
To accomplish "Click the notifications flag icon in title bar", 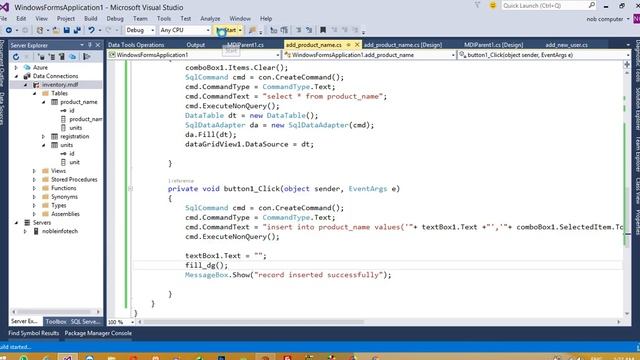I will 477,5.
